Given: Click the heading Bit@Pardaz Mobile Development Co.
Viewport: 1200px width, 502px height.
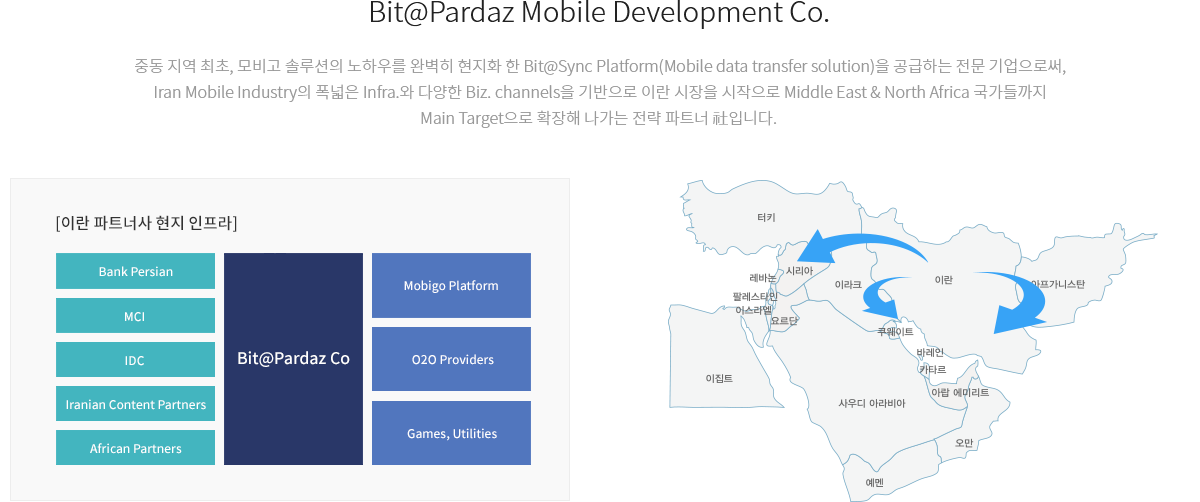Looking at the screenshot, I should 599,14.
